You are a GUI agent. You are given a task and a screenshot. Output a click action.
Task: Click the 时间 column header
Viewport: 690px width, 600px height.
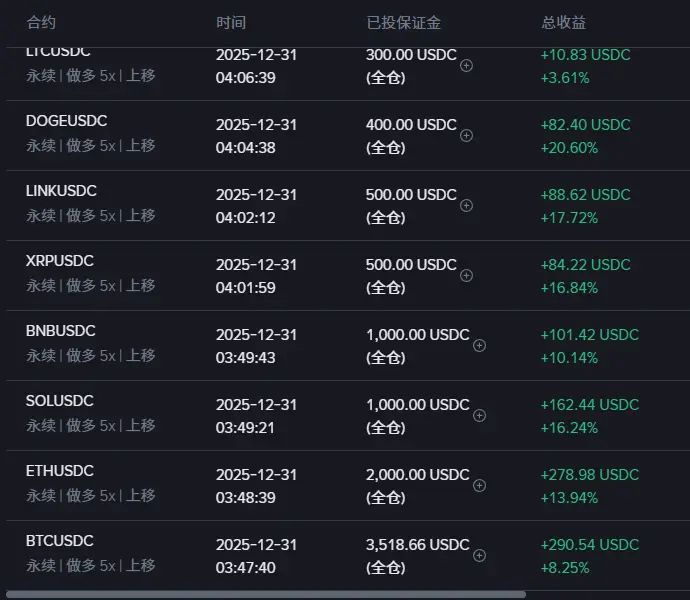[x=230, y=22]
